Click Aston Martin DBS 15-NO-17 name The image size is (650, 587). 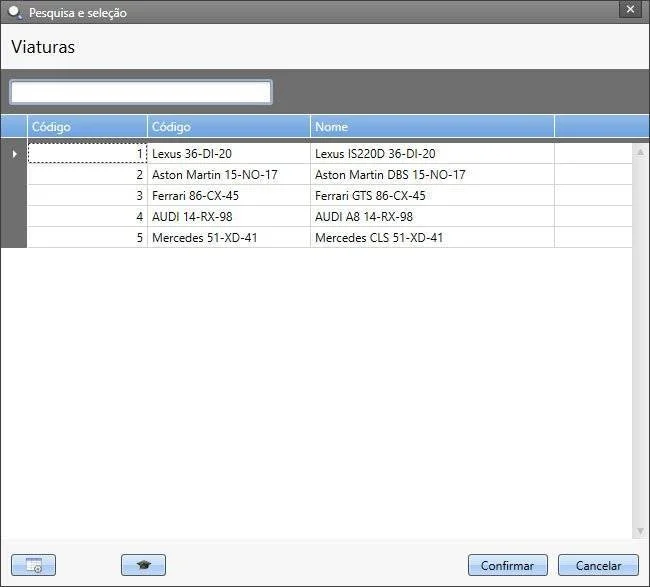[x=432, y=175]
